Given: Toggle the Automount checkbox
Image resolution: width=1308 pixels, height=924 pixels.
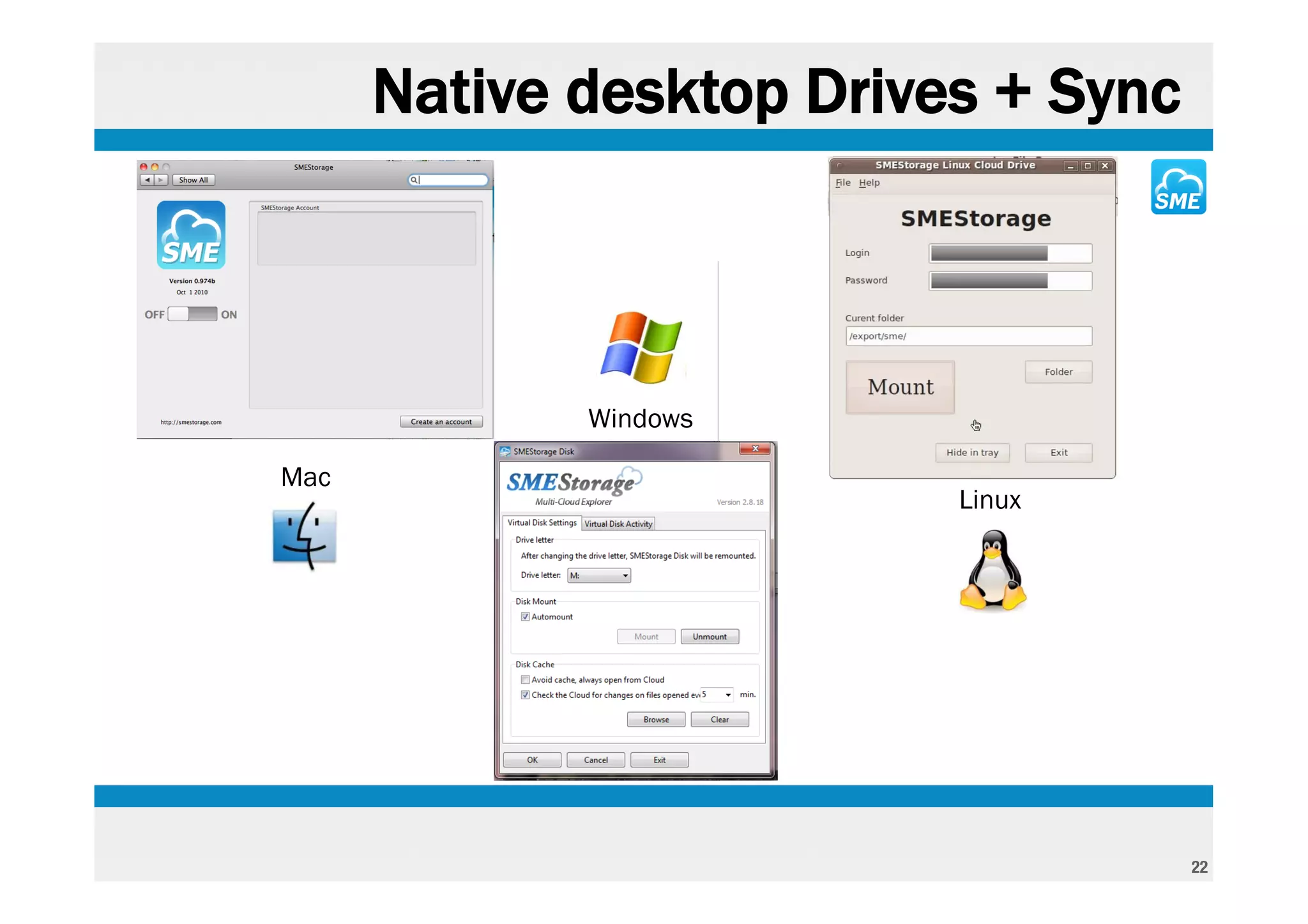Looking at the screenshot, I should point(525,617).
